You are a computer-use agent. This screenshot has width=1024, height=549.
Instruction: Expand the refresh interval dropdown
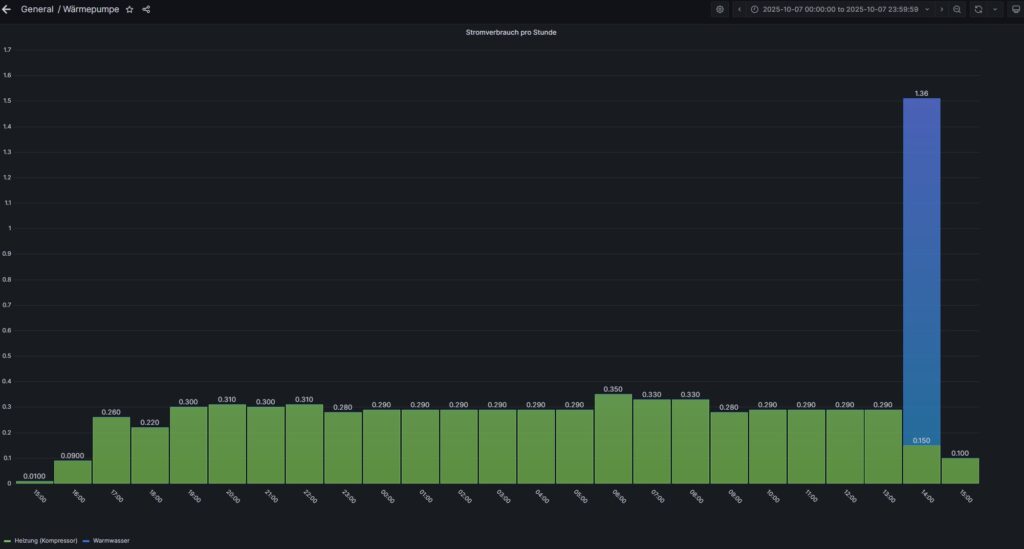(995, 9)
